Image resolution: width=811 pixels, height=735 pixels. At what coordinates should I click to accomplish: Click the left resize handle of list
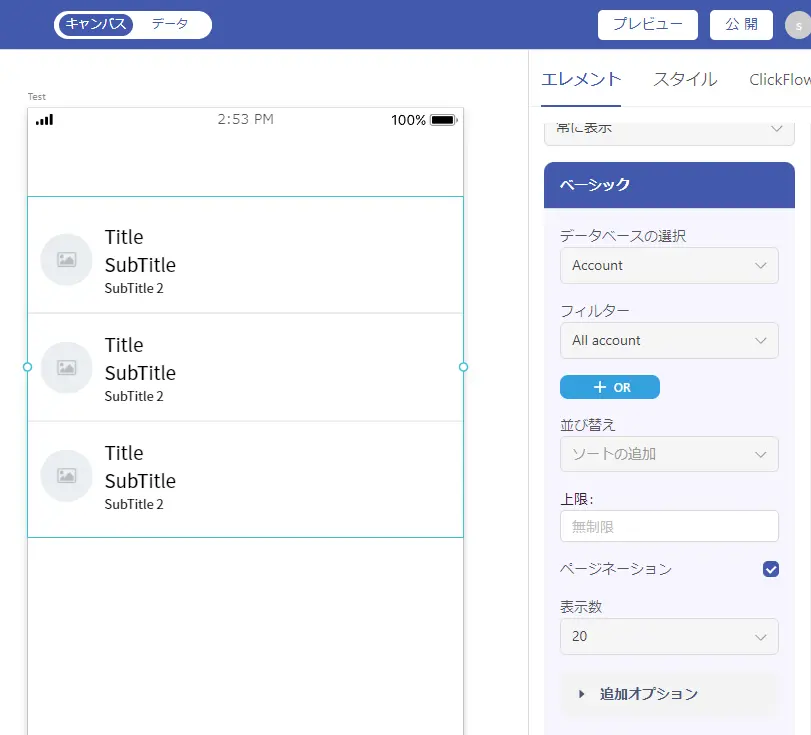pos(27,367)
